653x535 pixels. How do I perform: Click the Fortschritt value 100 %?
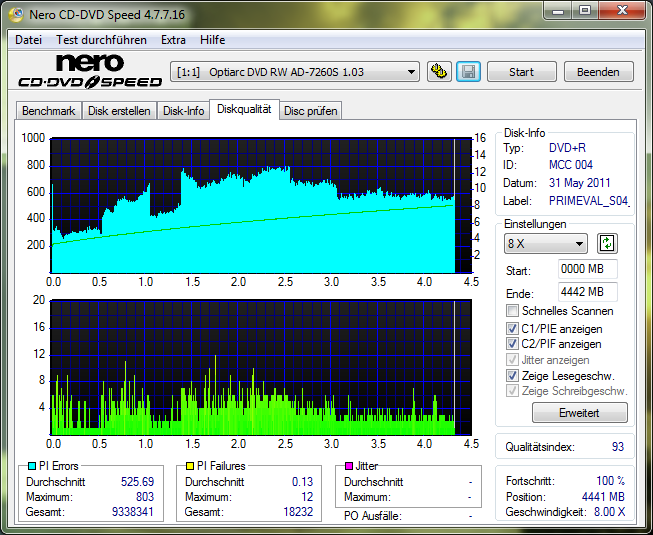click(611, 481)
